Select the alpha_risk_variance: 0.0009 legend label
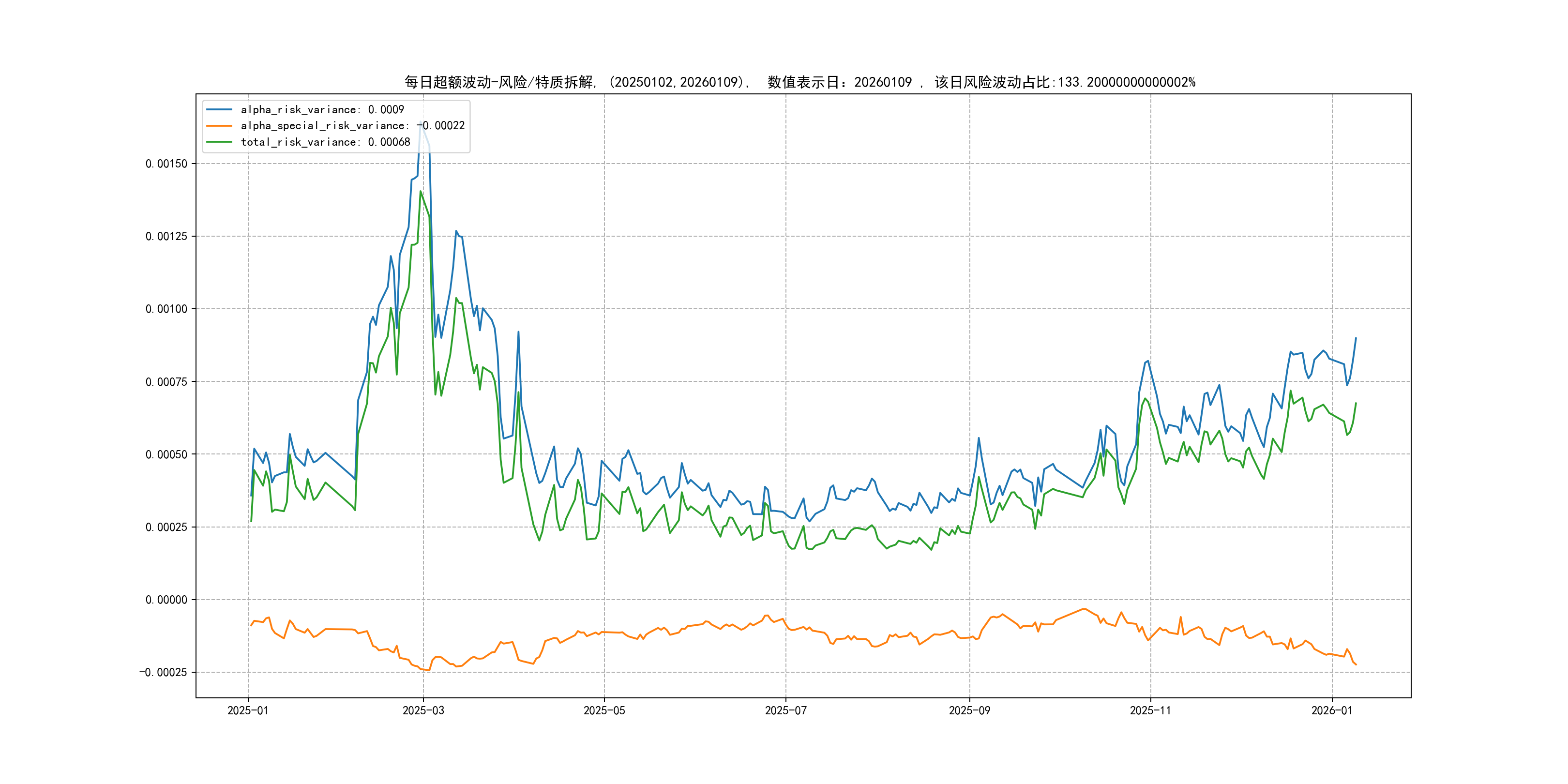This screenshot has height=784, width=1568. point(322,109)
